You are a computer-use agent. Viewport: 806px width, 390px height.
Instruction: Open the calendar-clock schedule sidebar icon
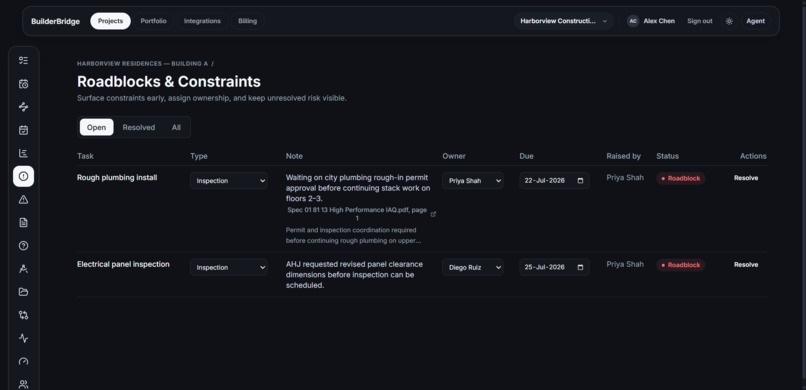coord(23,84)
